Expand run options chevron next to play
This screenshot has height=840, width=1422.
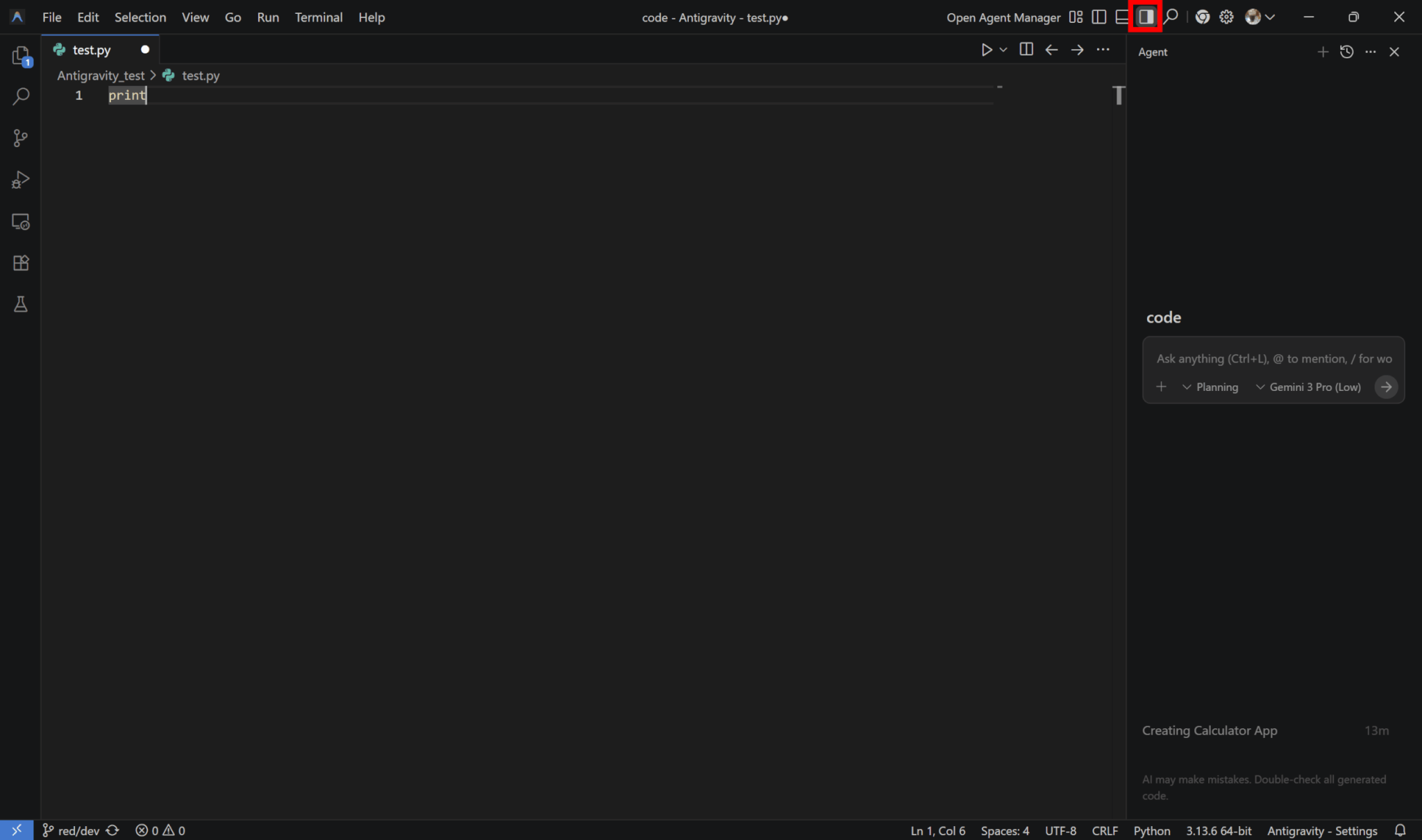[1003, 50]
